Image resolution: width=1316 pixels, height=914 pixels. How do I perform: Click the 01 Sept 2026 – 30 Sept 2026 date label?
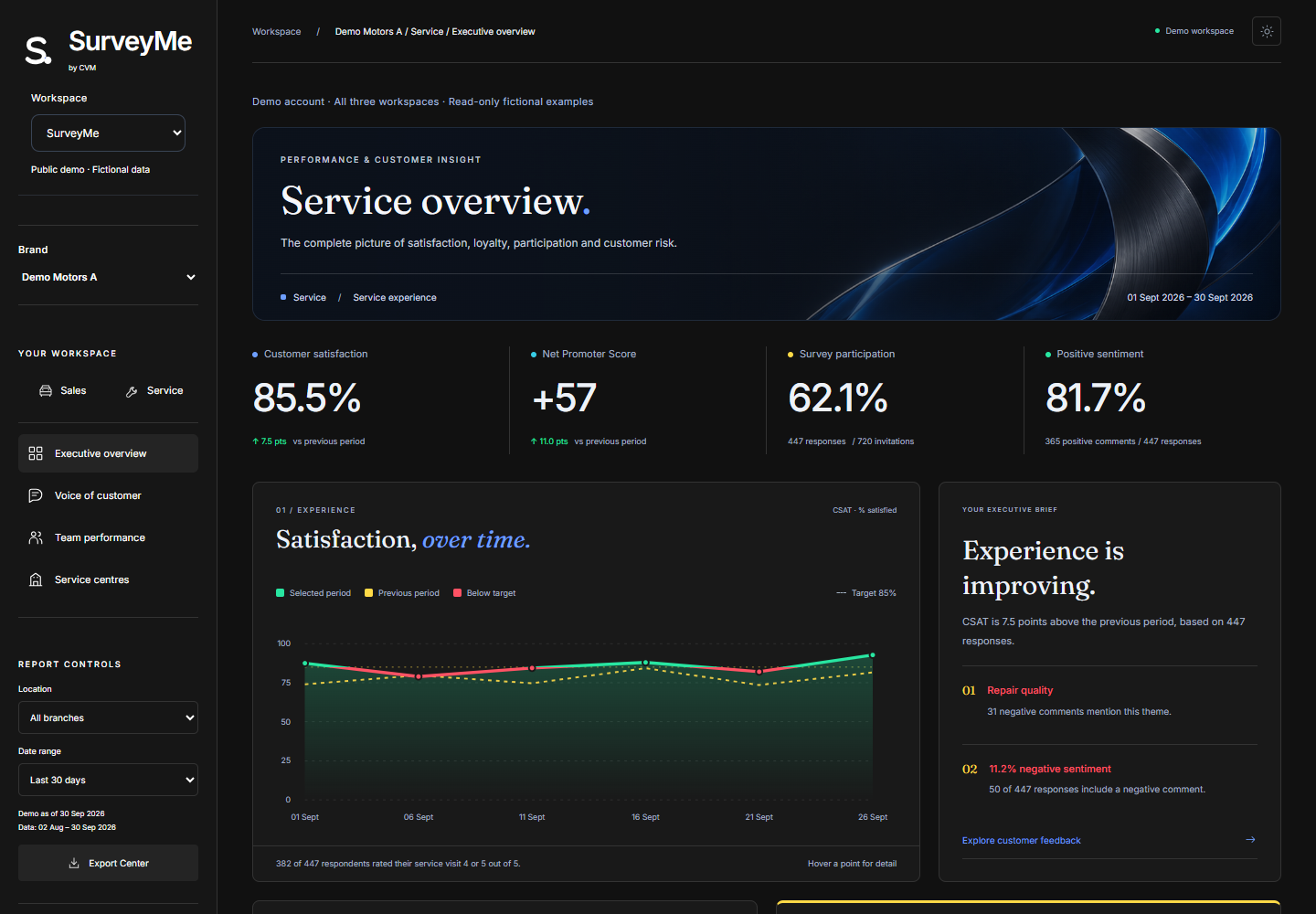click(1190, 297)
